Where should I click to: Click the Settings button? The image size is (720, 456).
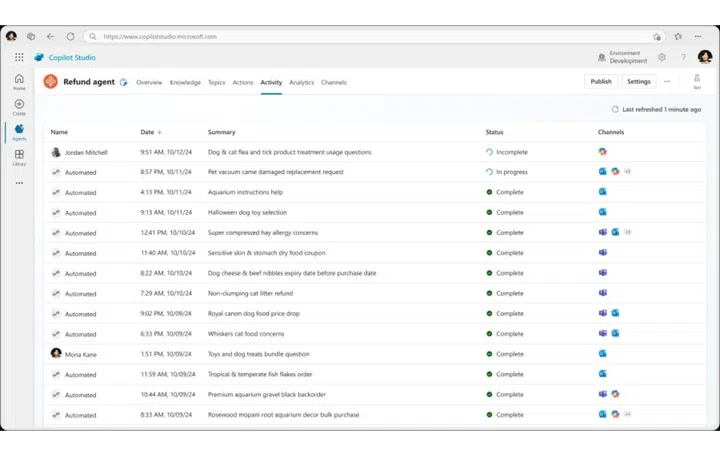pos(639,82)
